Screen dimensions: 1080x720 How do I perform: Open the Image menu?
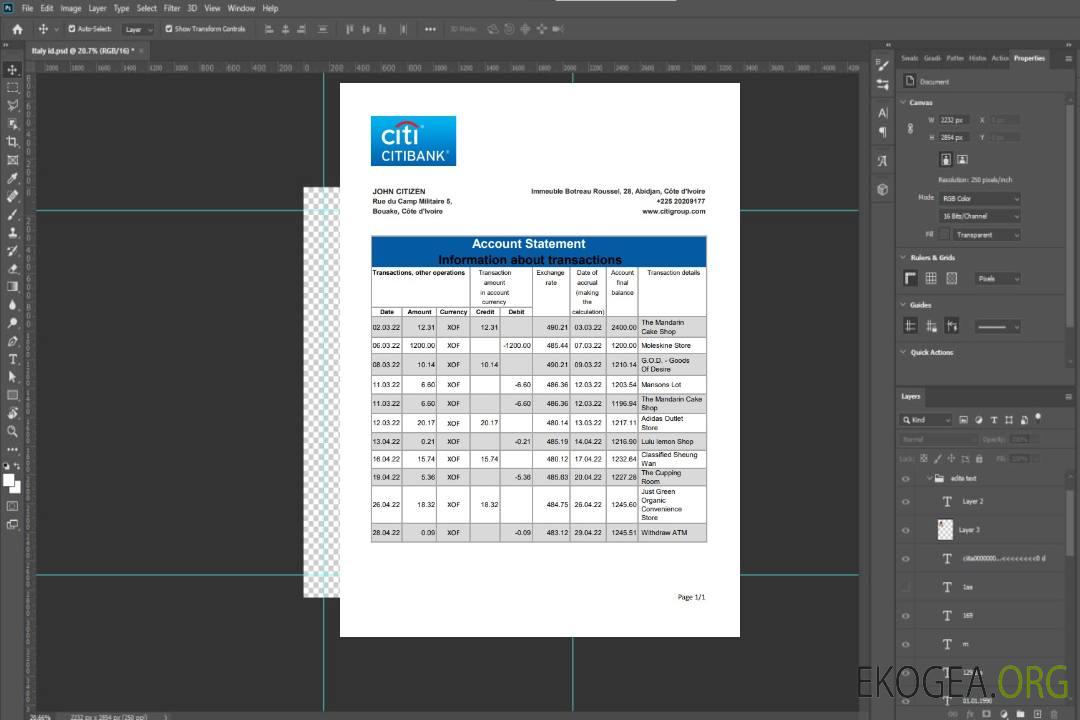[x=70, y=8]
